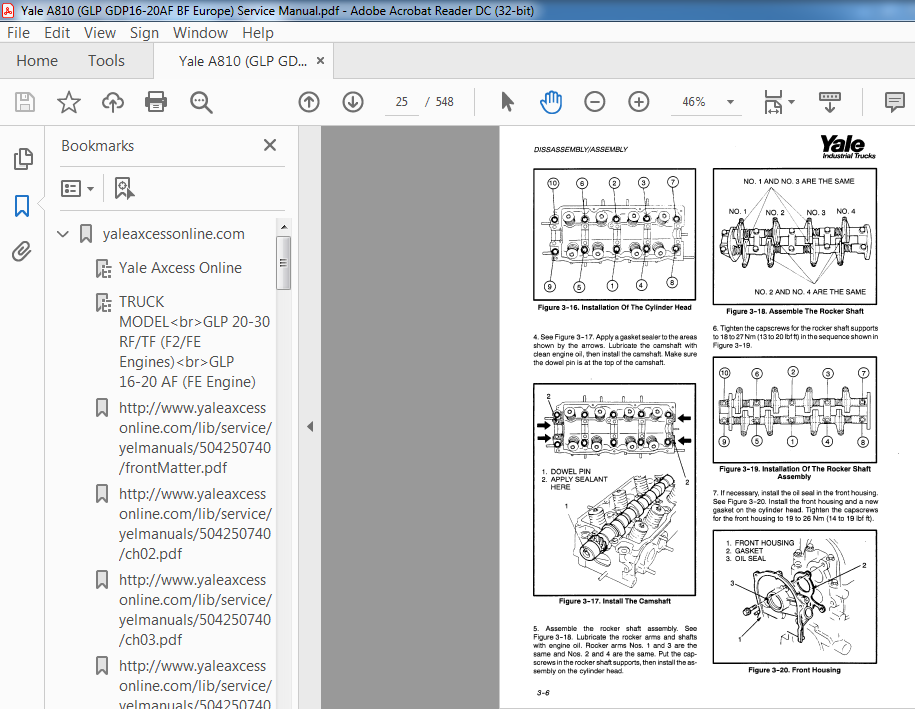Close the Bookmarks panel
The image size is (915, 709).
tap(270, 145)
